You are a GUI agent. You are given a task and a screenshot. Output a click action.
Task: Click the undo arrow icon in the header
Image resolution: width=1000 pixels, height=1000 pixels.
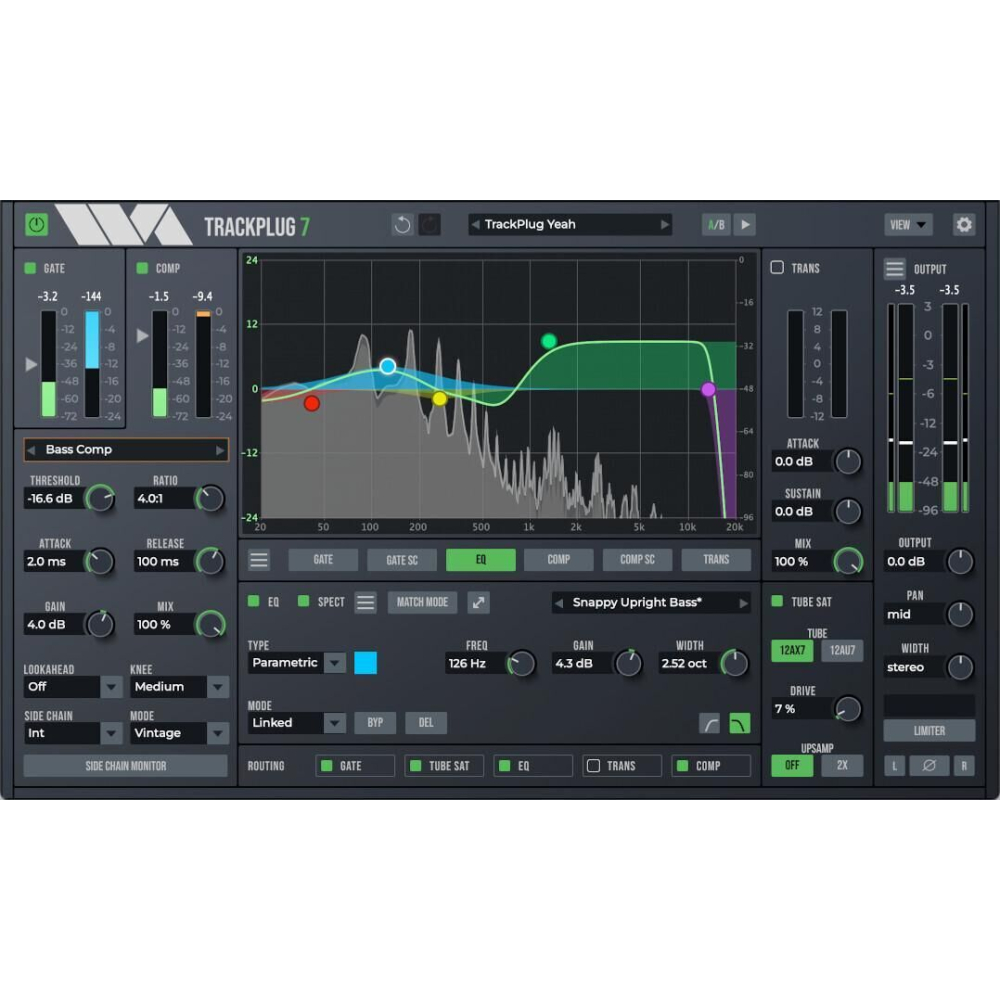pyautogui.click(x=402, y=224)
